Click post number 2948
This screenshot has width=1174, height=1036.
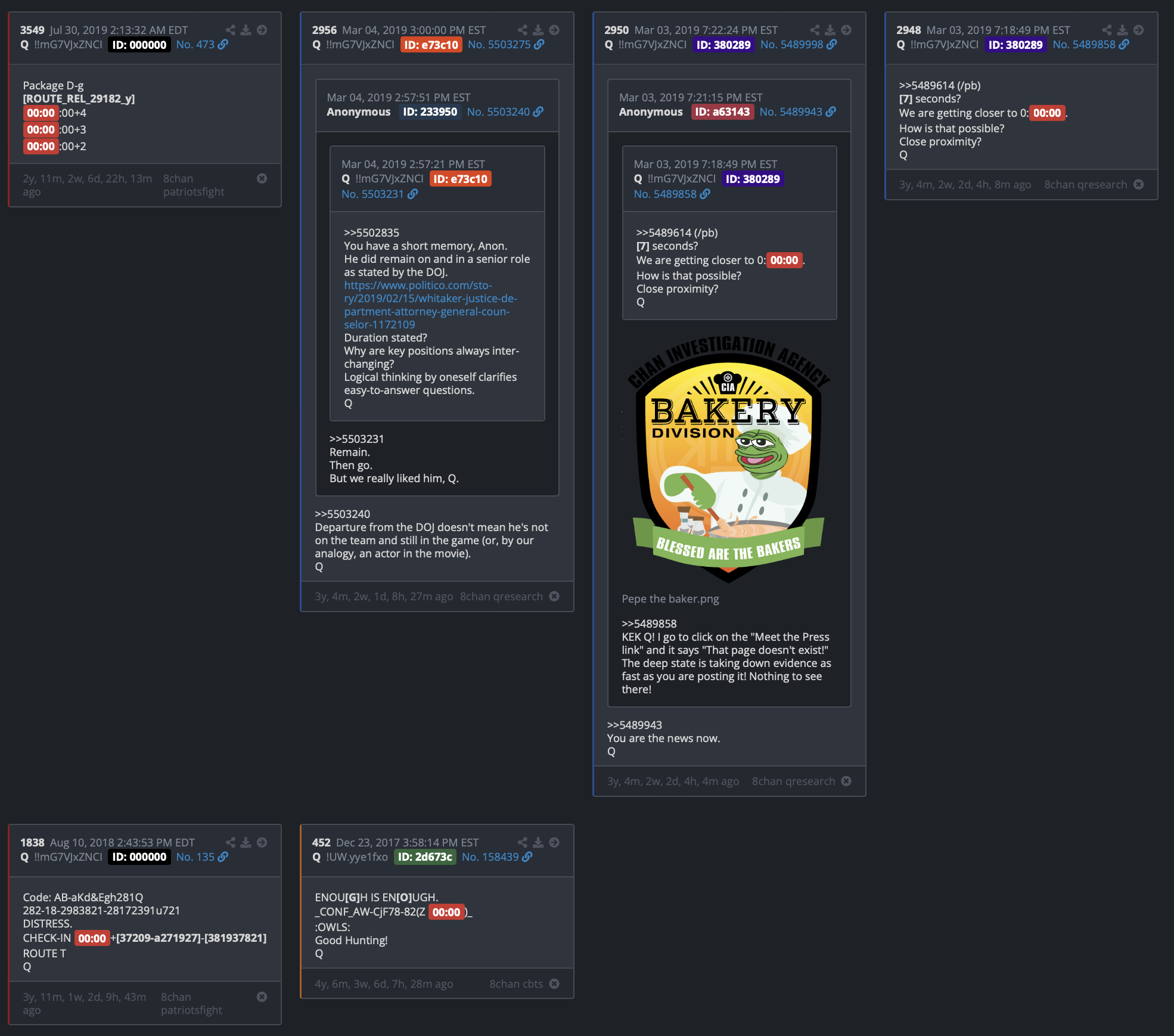tap(908, 30)
